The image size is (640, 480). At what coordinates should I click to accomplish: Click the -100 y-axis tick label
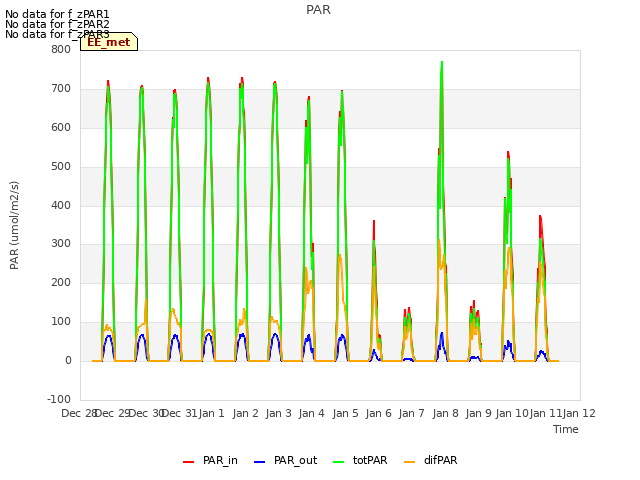(59, 399)
